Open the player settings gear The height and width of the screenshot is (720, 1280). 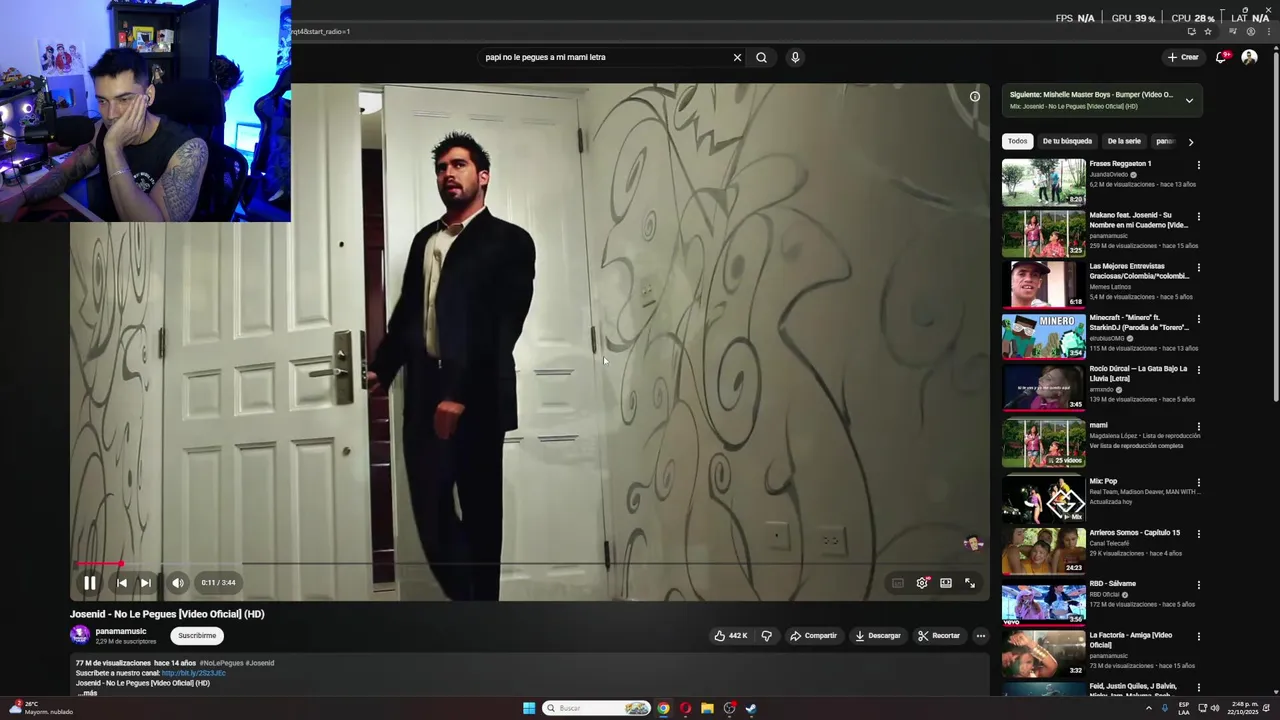point(922,583)
